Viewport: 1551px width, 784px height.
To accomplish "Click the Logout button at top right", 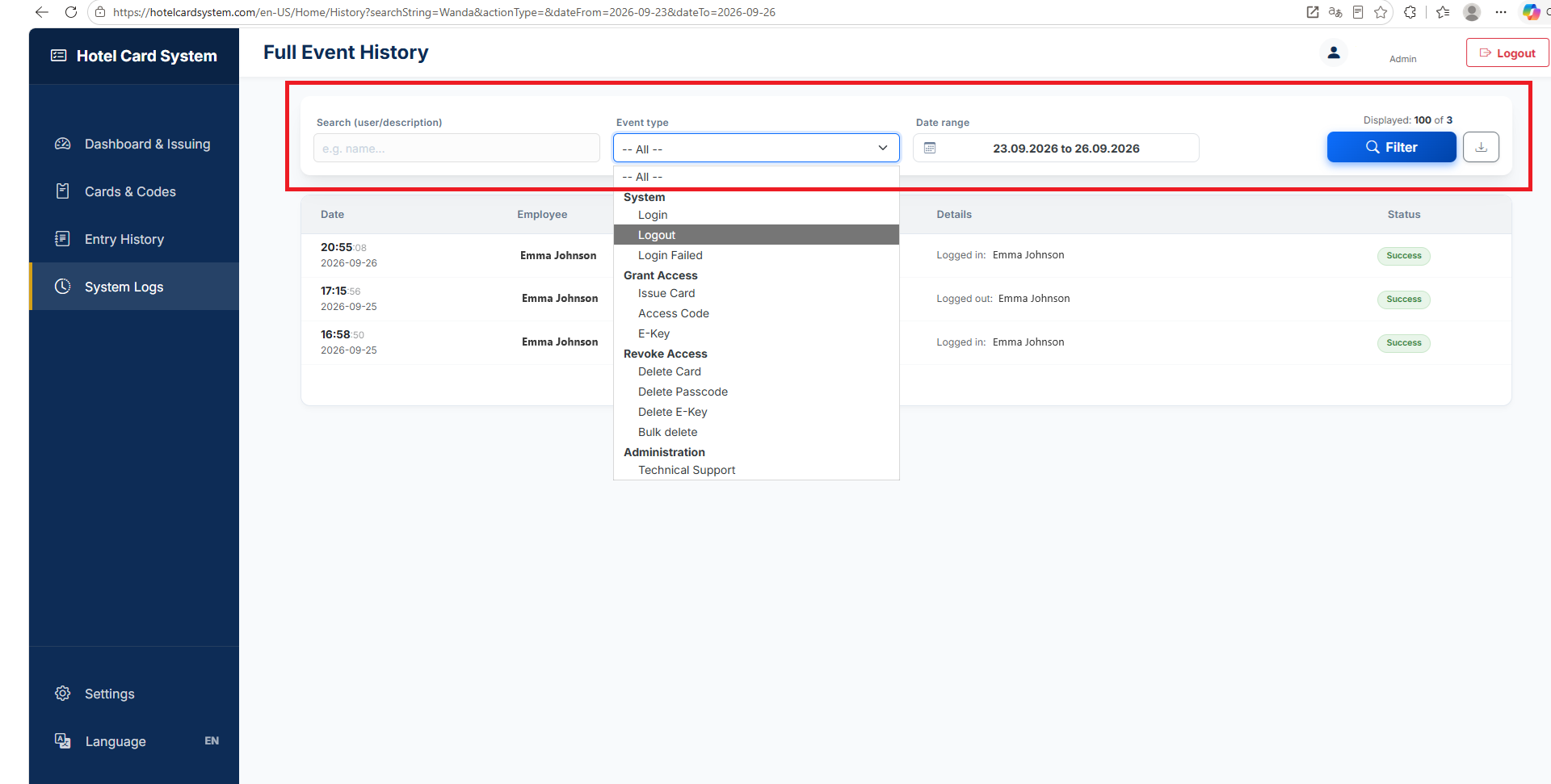I will [1507, 53].
